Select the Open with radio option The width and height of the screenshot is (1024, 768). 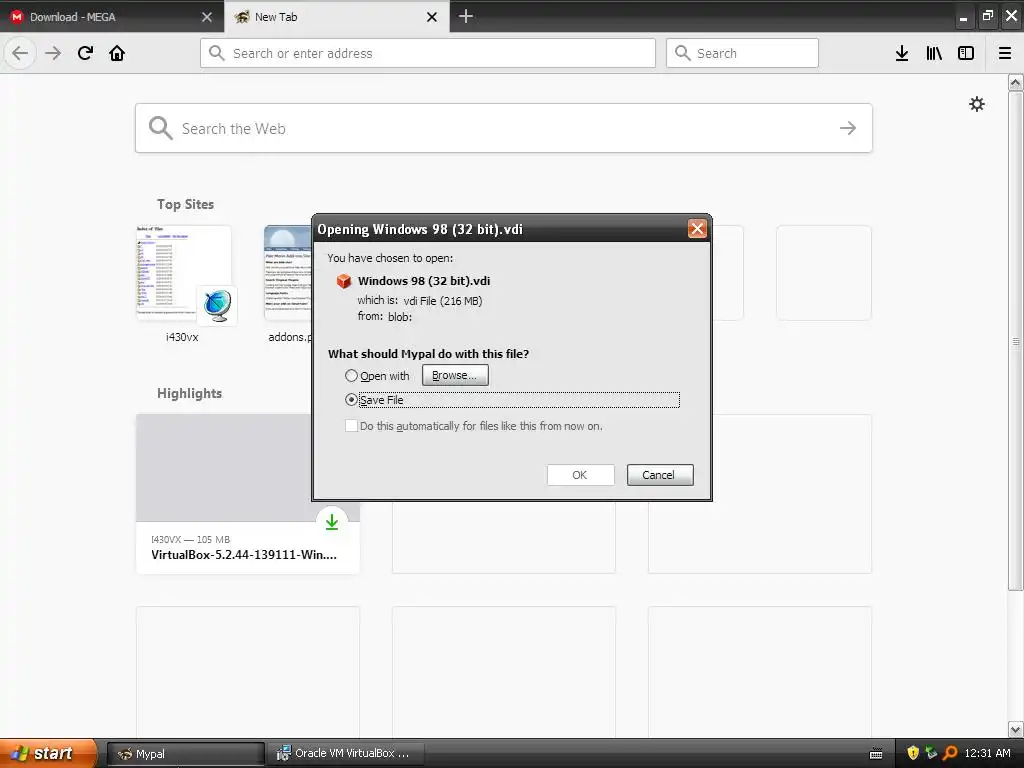click(351, 376)
